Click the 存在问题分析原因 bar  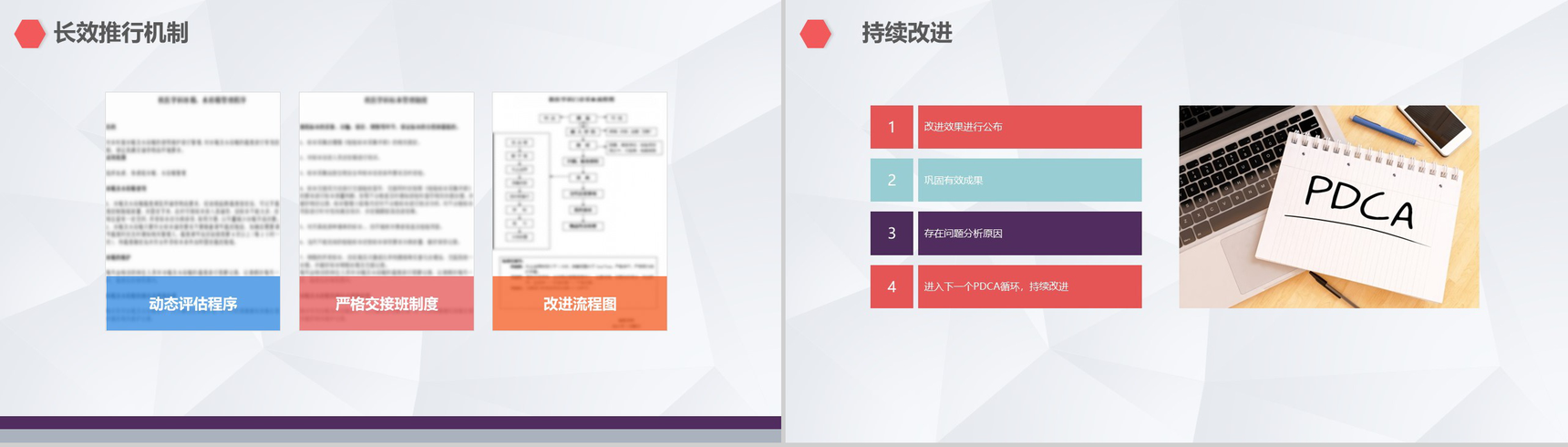1029,234
